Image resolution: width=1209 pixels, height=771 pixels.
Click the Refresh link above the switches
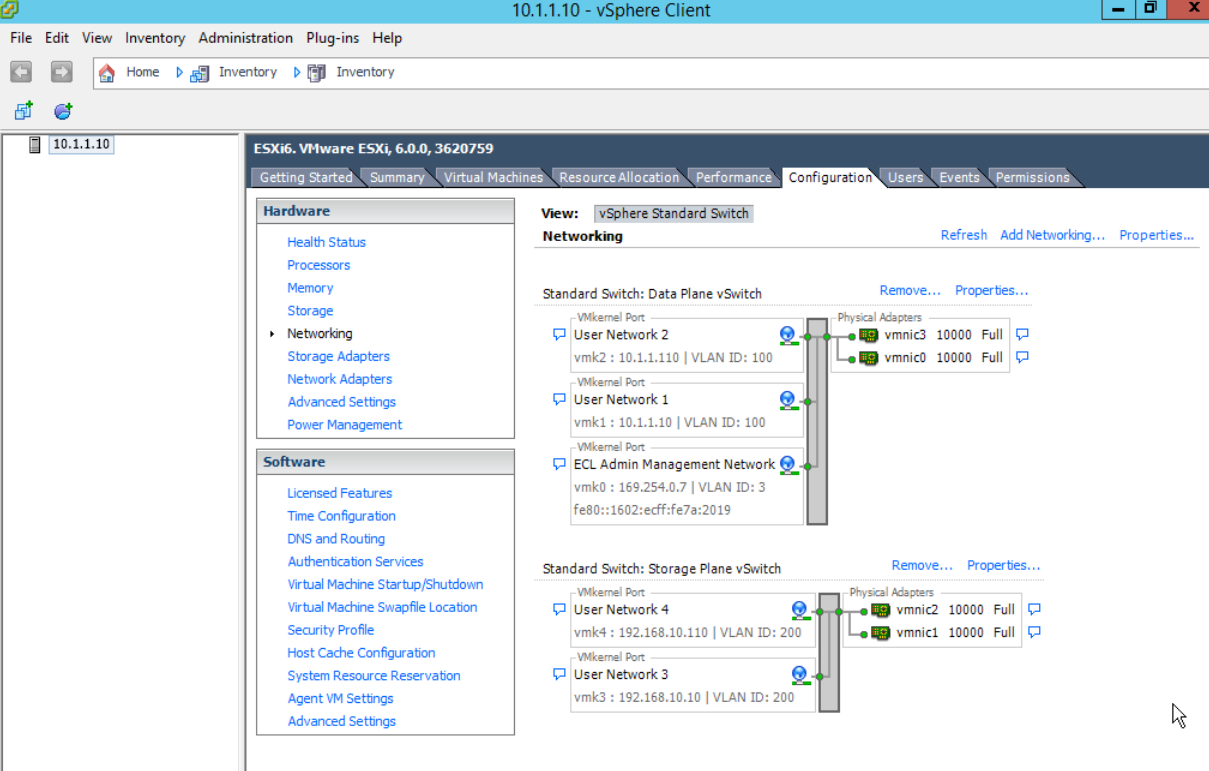tap(963, 234)
